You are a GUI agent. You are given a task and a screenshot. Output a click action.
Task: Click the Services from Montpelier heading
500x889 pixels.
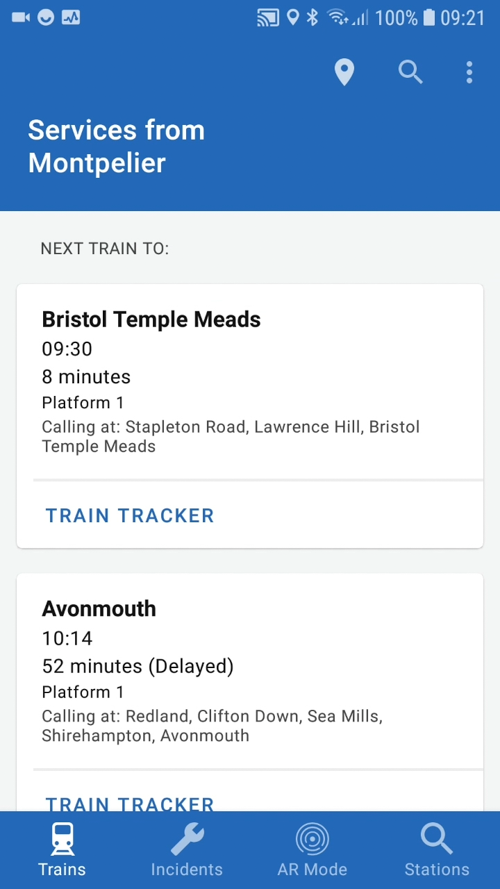(116, 146)
